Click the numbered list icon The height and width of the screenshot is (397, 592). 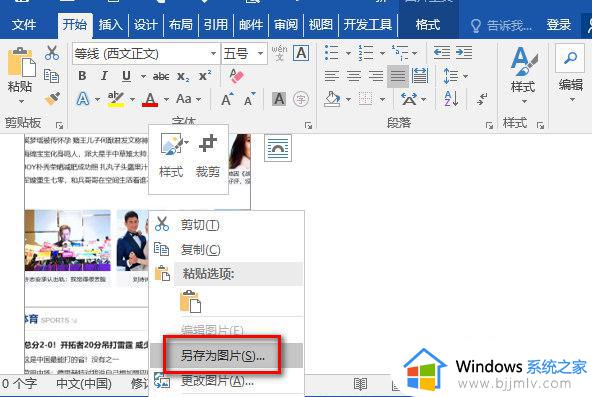tap(365, 53)
